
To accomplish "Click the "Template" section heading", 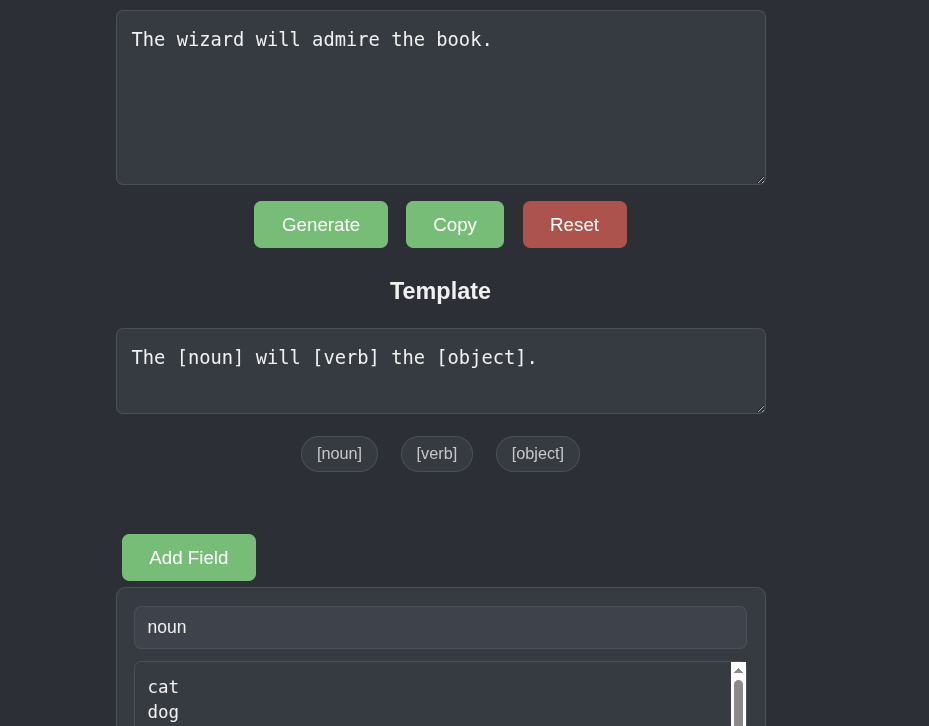I will click(x=440, y=291).
